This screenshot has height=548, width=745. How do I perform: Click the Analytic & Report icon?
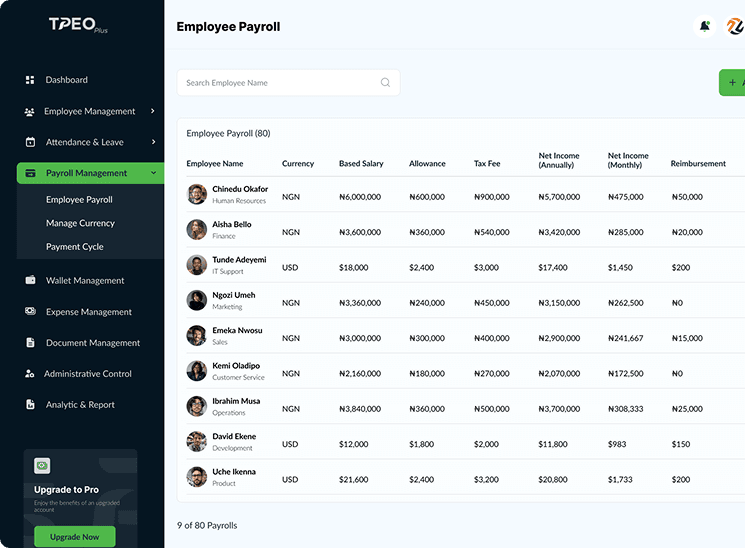tap(30, 405)
